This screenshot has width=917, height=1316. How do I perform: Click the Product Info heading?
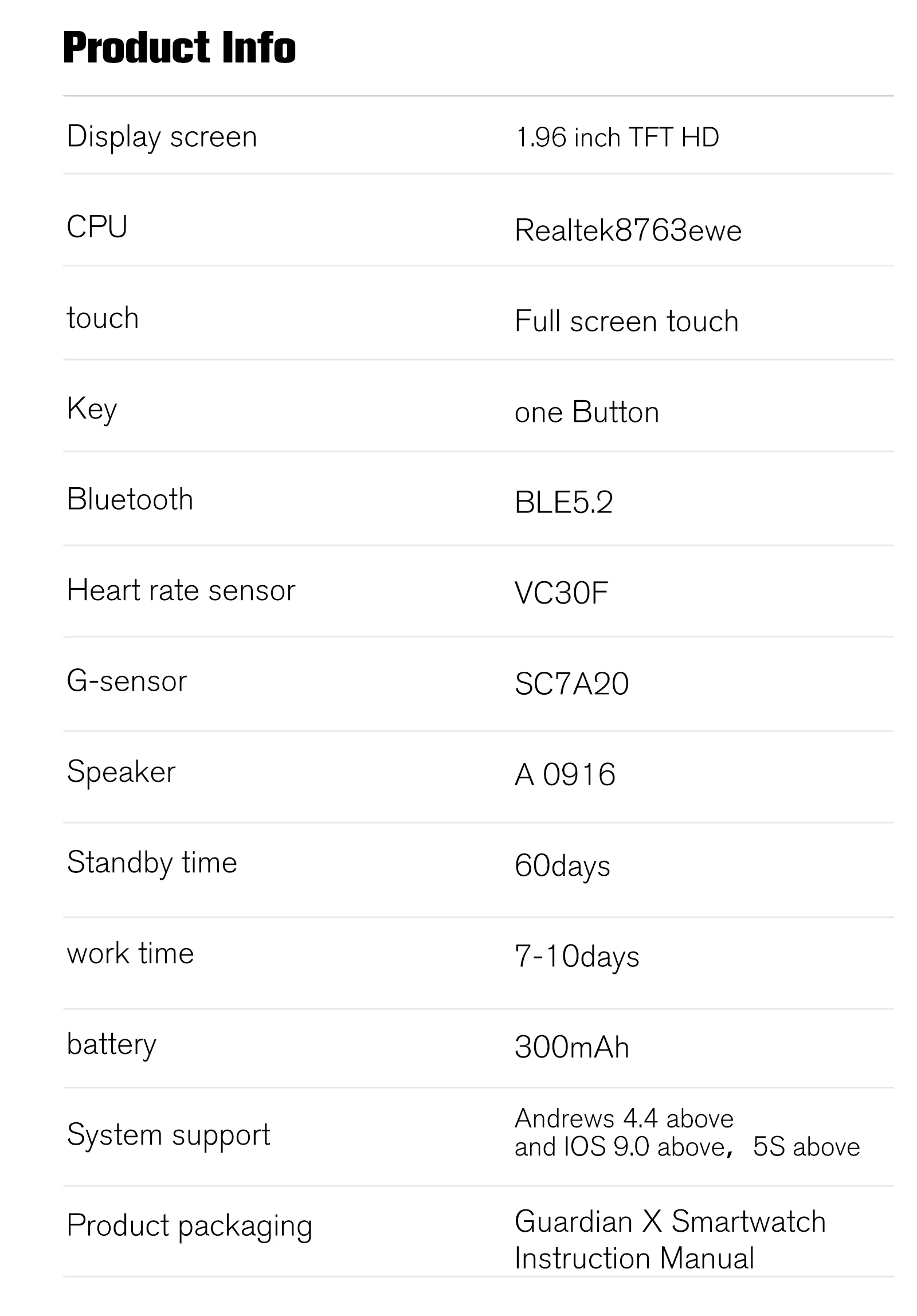[179, 48]
